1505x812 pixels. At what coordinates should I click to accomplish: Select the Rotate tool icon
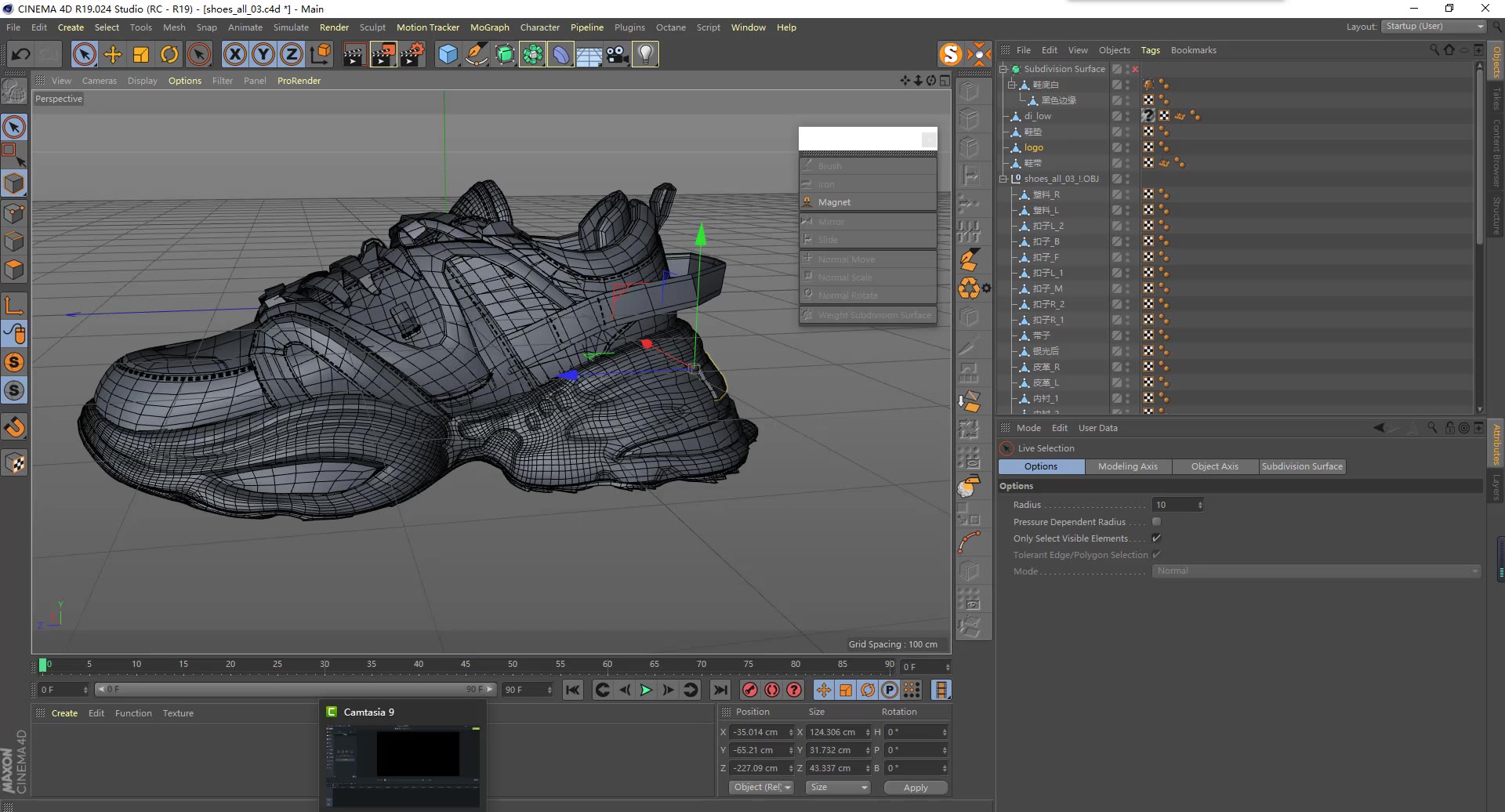(169, 54)
